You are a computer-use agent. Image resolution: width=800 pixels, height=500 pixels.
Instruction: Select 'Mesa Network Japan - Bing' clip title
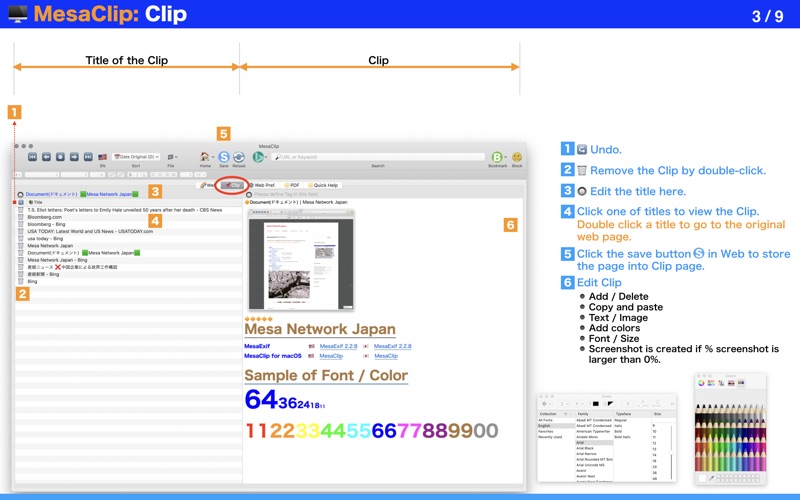57,260
